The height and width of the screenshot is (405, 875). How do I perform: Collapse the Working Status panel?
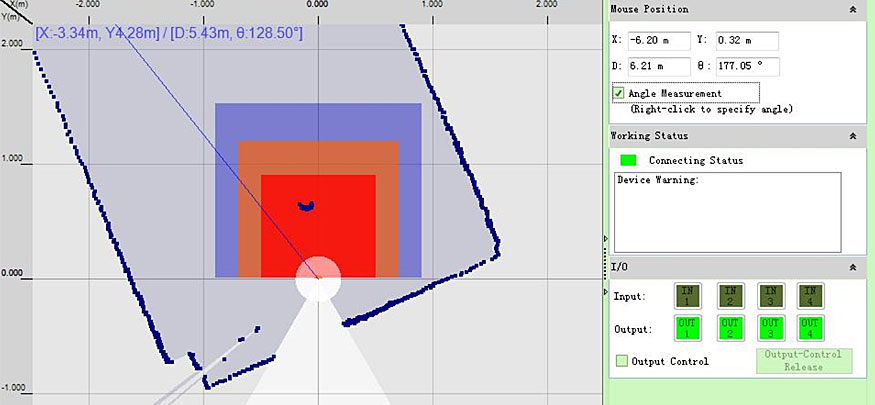click(851, 135)
